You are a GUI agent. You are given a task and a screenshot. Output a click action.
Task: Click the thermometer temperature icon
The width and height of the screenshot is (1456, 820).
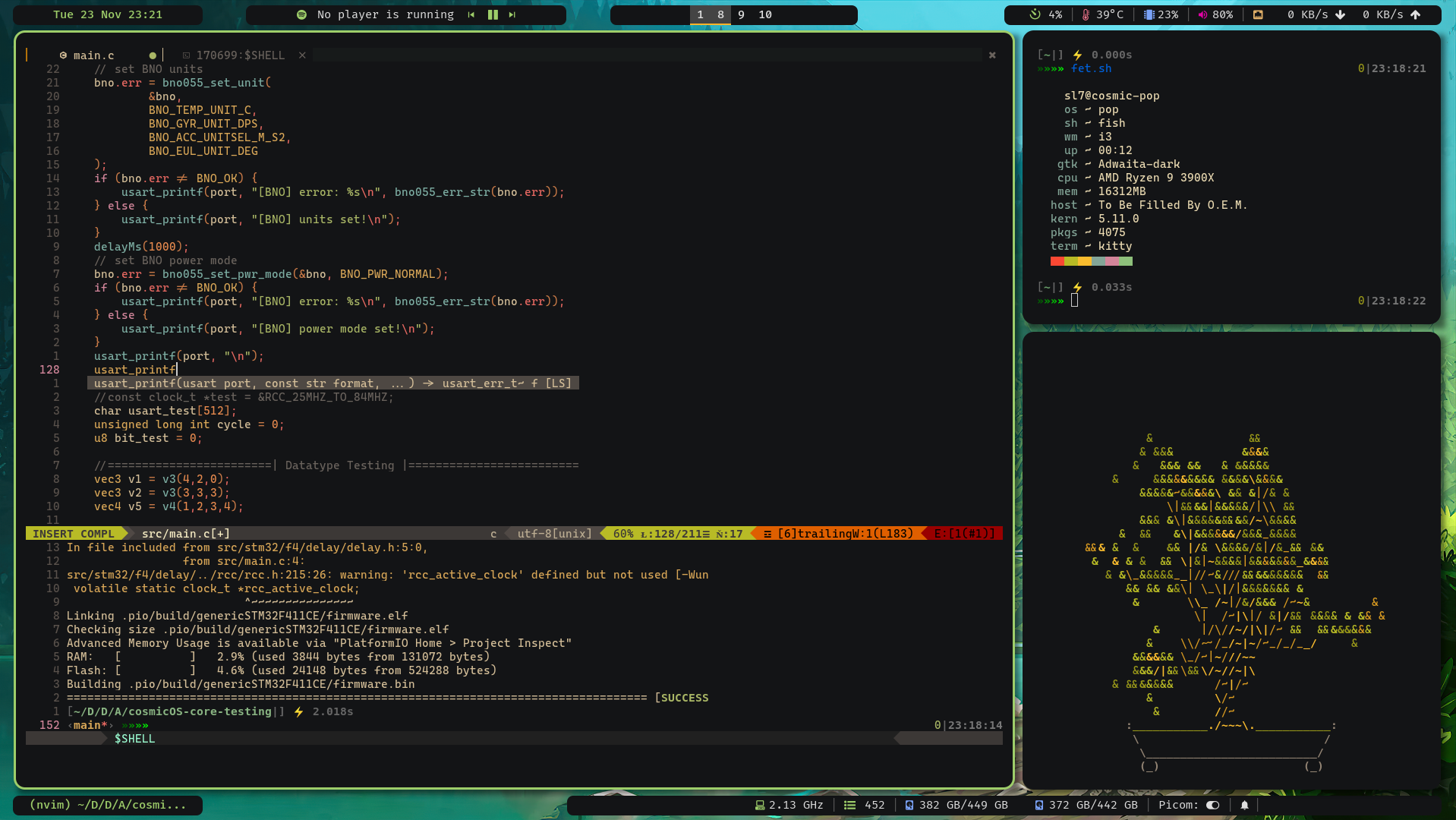point(1086,14)
